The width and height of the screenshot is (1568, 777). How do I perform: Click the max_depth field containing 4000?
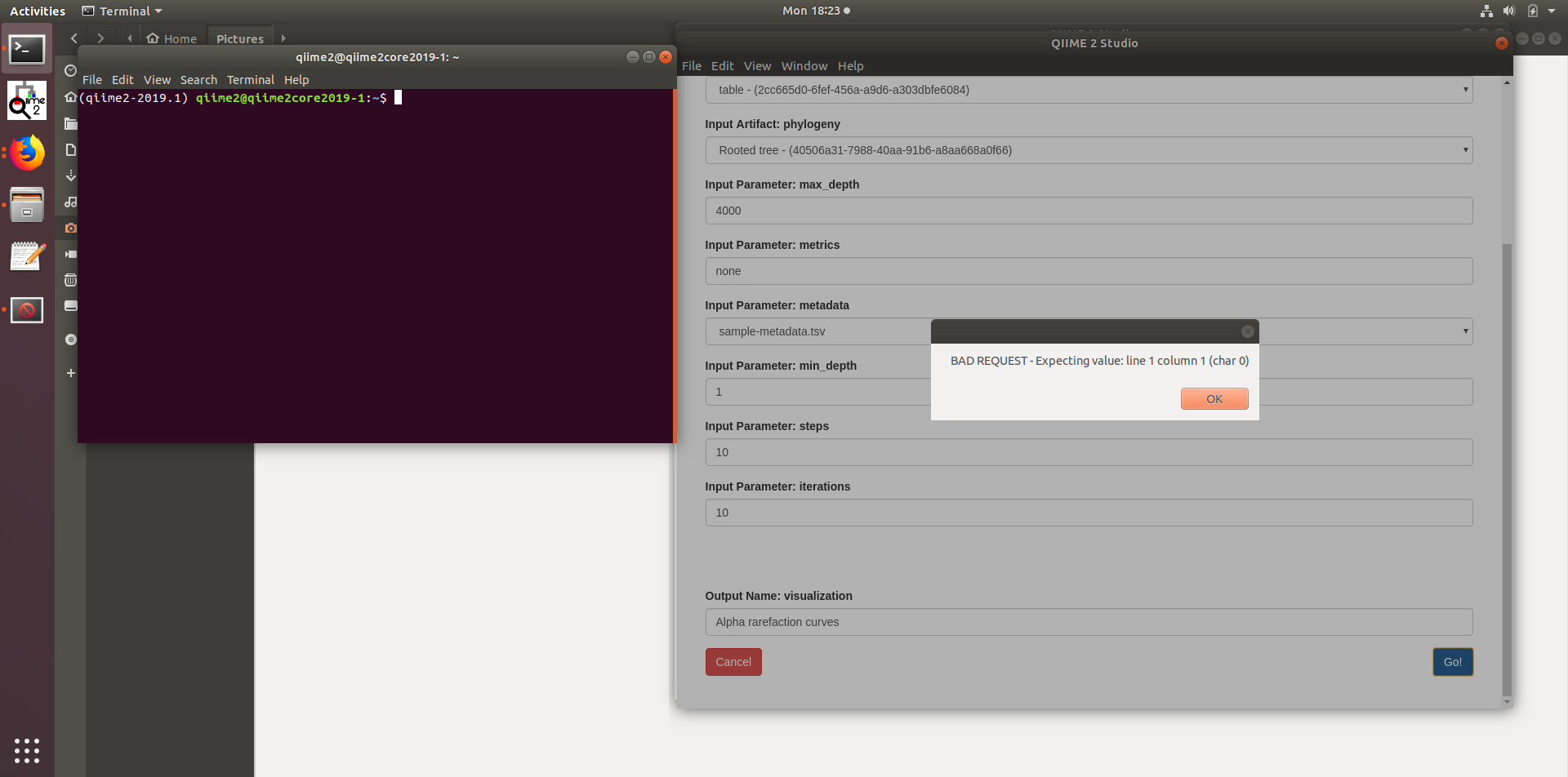tap(1088, 211)
